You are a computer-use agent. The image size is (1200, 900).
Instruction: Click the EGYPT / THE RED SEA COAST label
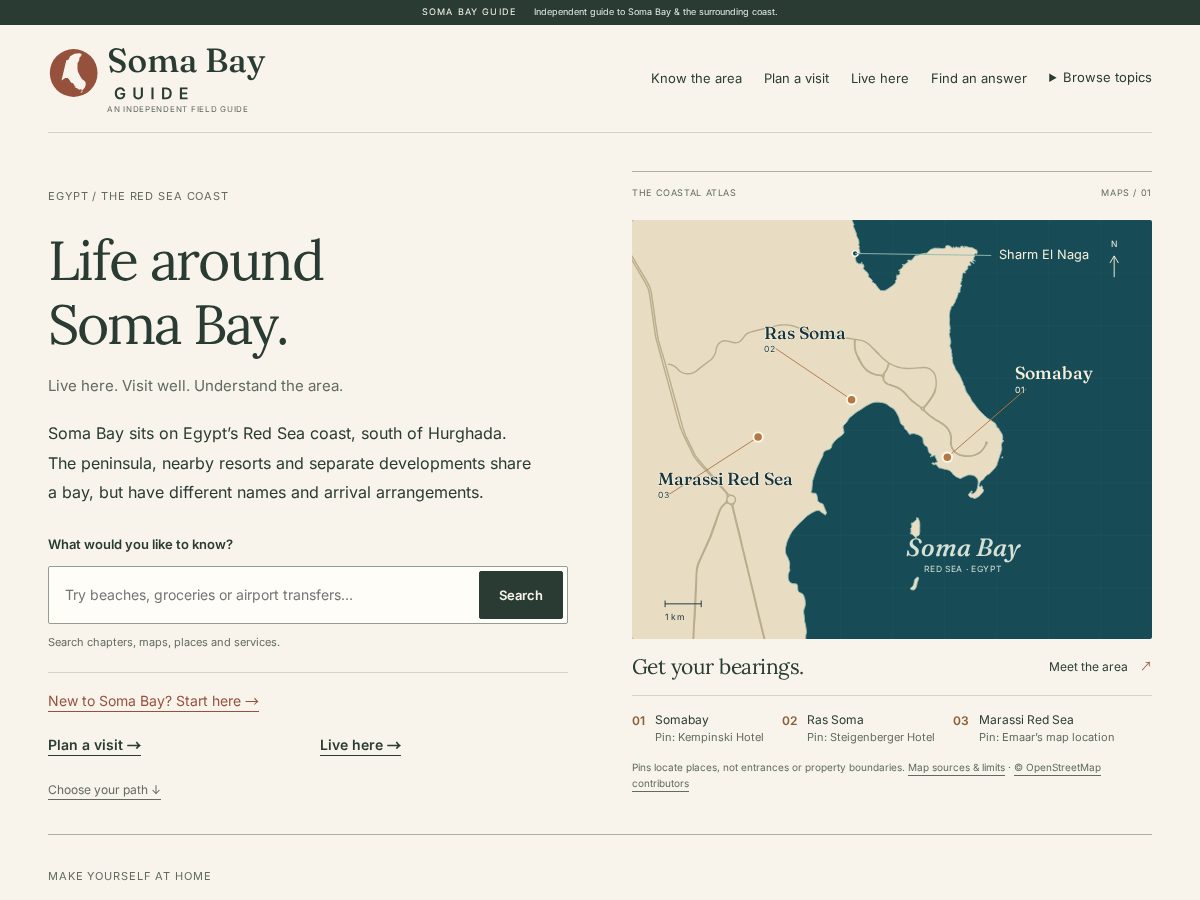[x=138, y=196]
